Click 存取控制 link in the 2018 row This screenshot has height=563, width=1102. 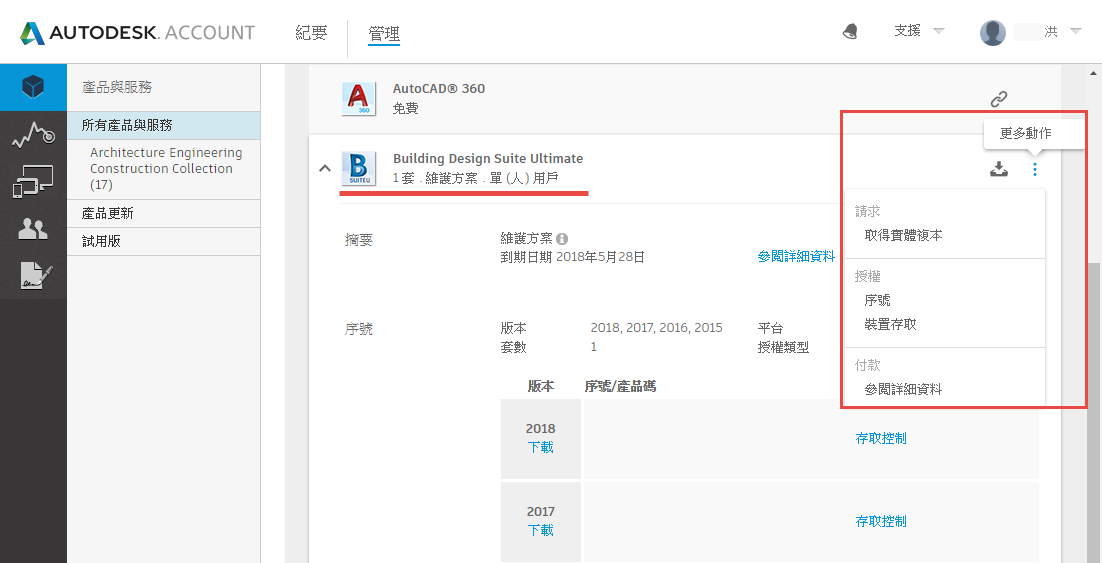coord(881,439)
